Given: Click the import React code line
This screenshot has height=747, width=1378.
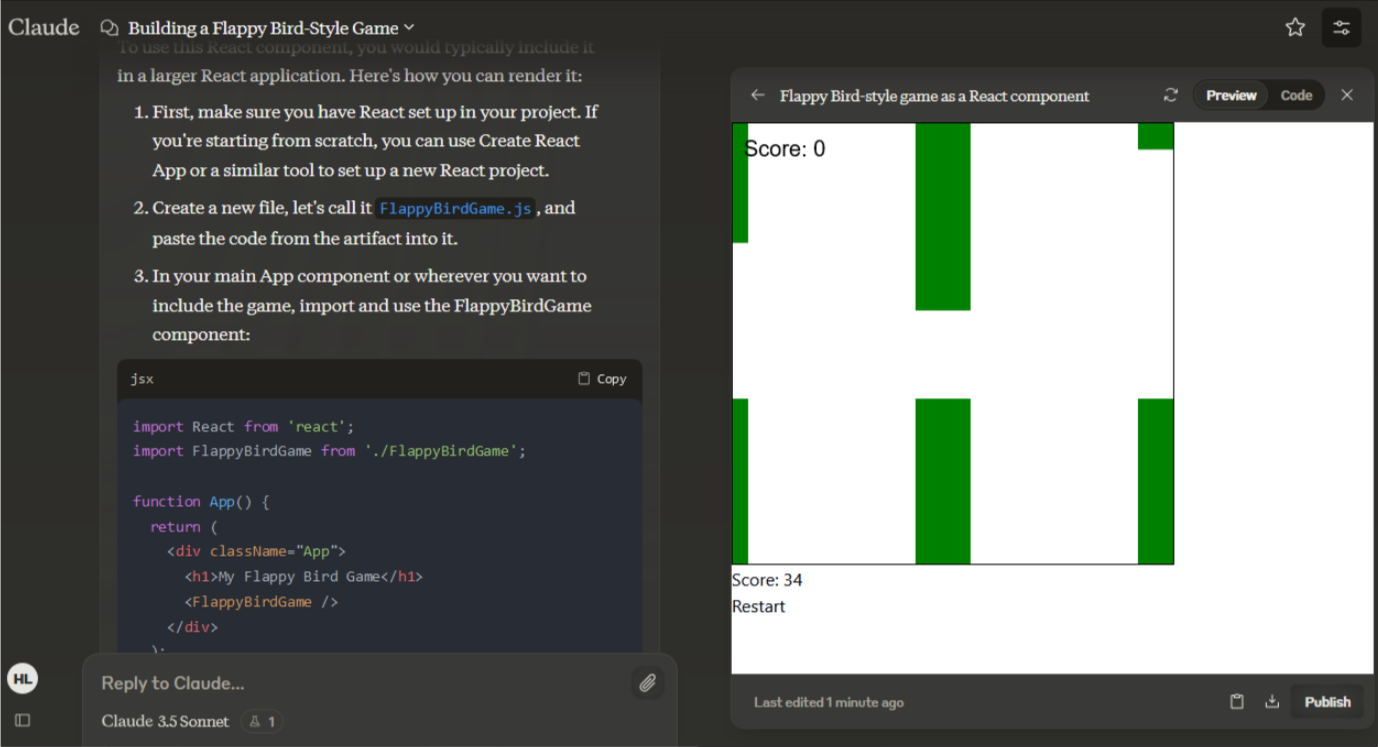Looking at the screenshot, I should coord(244,426).
